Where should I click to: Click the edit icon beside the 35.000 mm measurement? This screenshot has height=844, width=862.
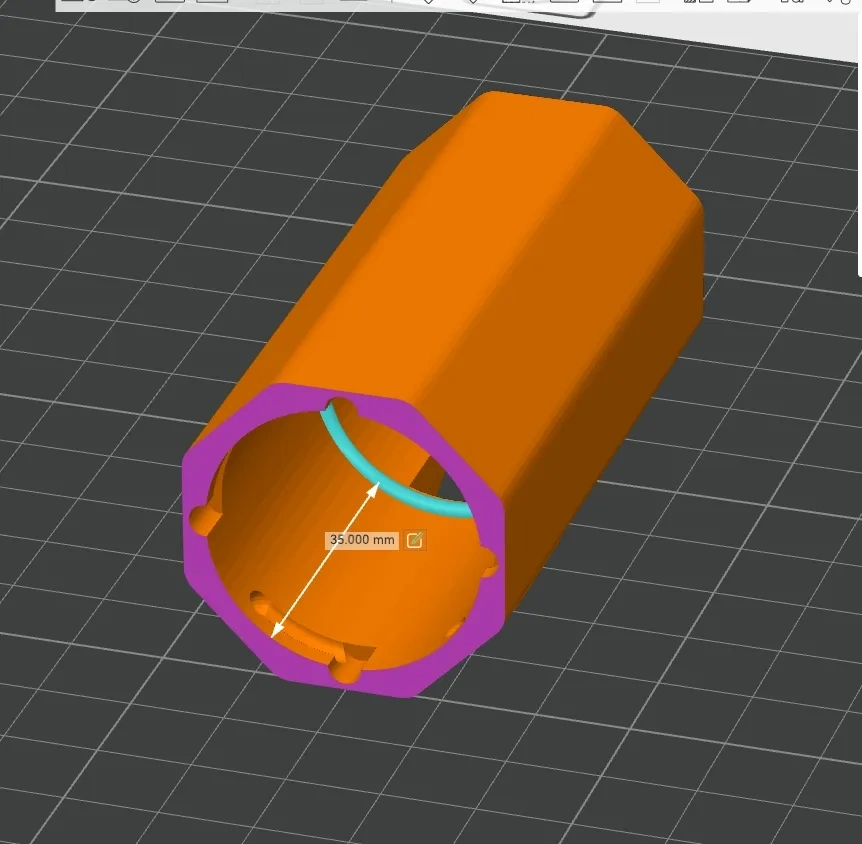coord(415,540)
